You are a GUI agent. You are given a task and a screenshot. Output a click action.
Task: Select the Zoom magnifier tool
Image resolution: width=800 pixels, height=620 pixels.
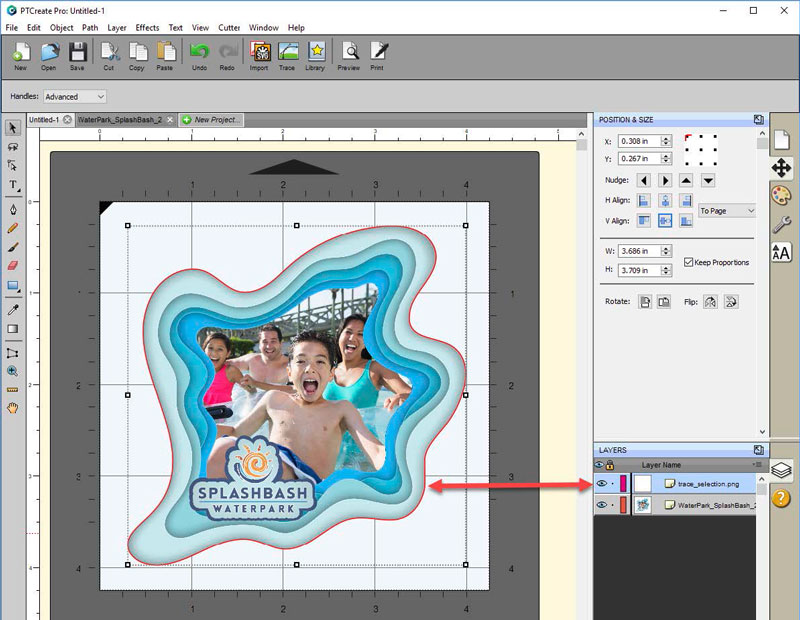click(13, 371)
